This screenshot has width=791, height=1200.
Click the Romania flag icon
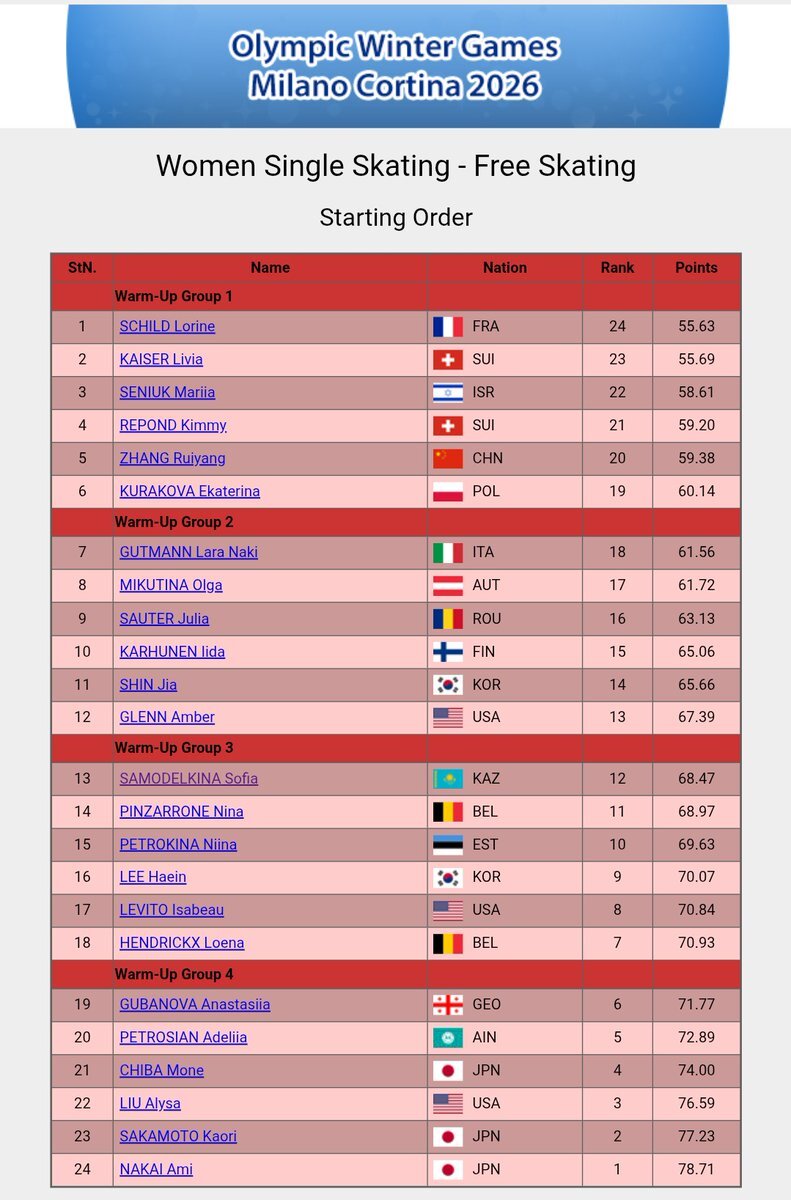pos(447,618)
